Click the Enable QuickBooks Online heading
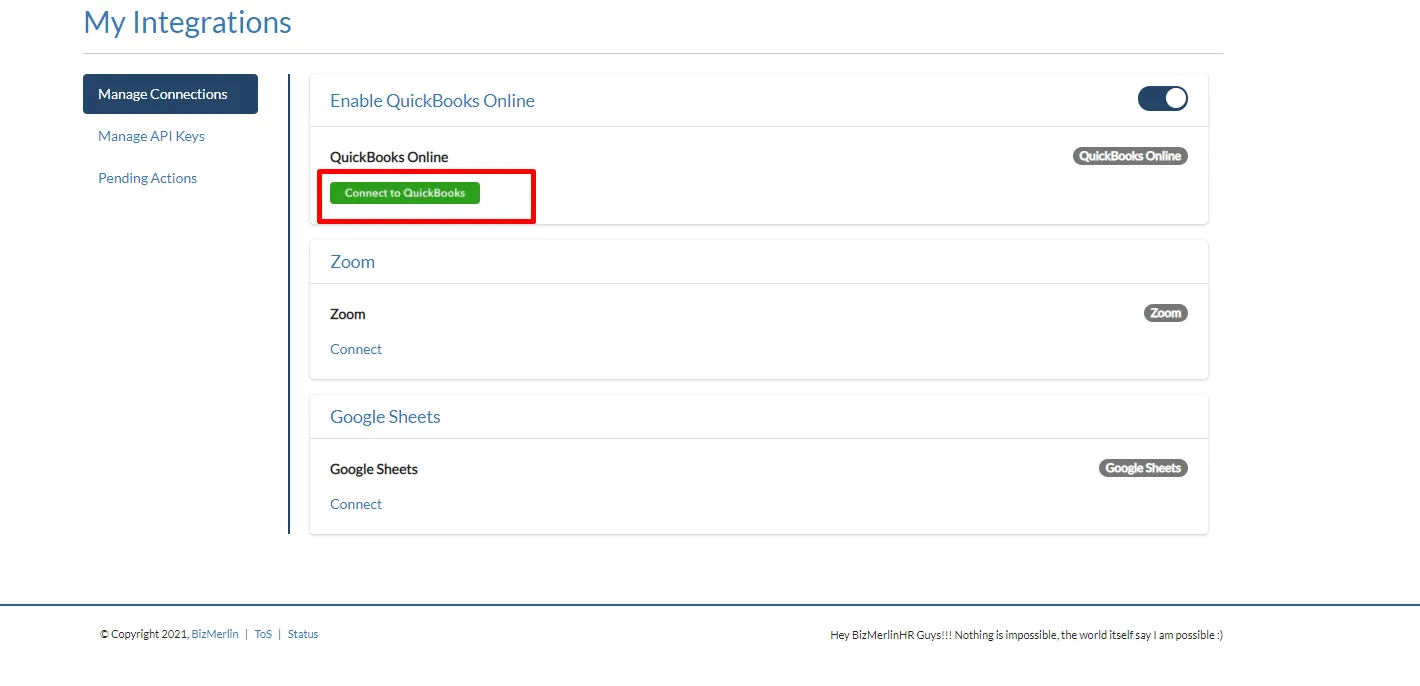 click(432, 101)
